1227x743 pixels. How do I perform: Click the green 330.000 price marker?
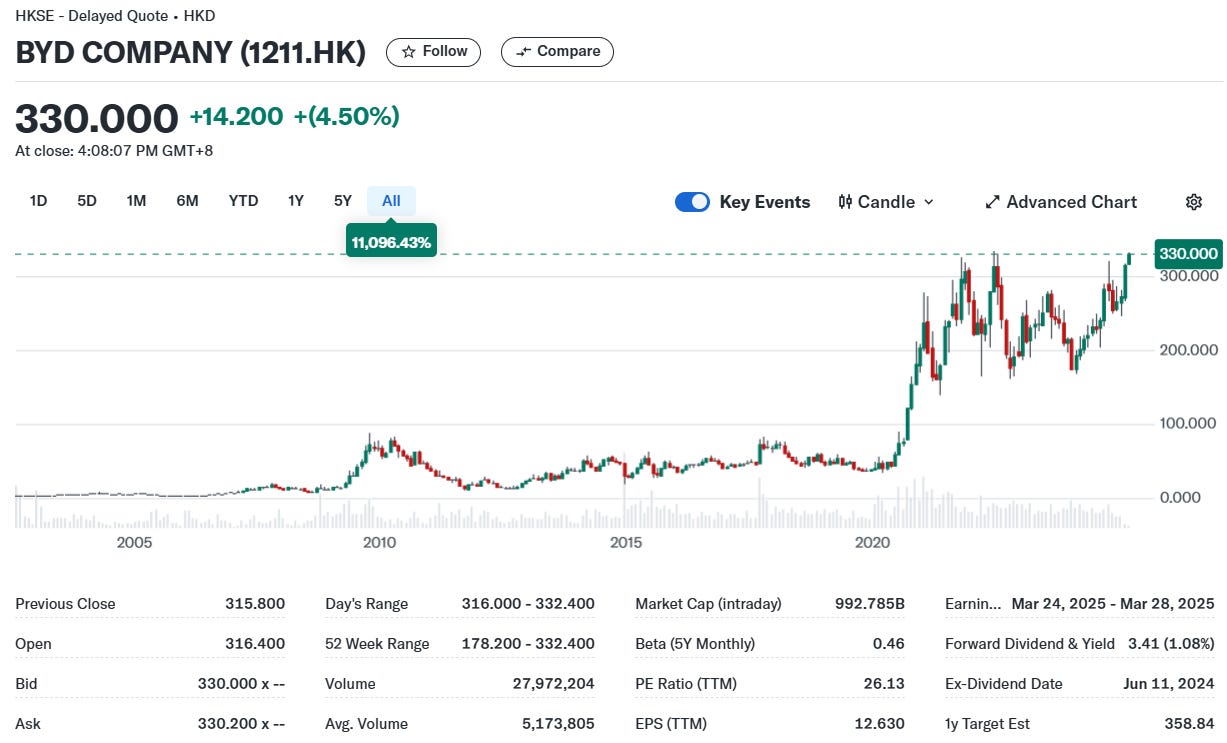1188,254
